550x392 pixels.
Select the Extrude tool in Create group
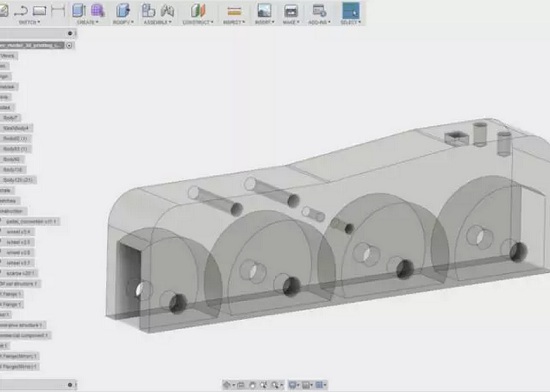tap(79, 10)
